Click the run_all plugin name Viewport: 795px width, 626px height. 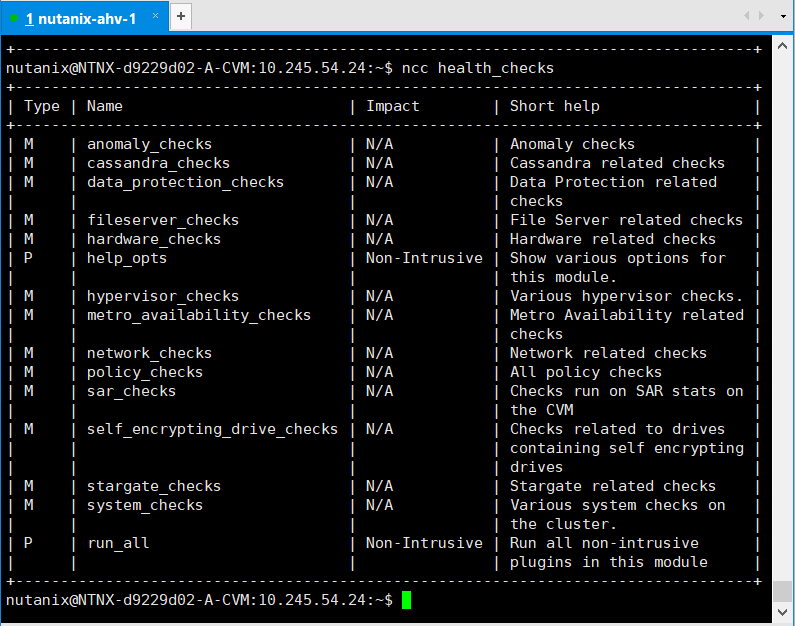(x=118, y=543)
